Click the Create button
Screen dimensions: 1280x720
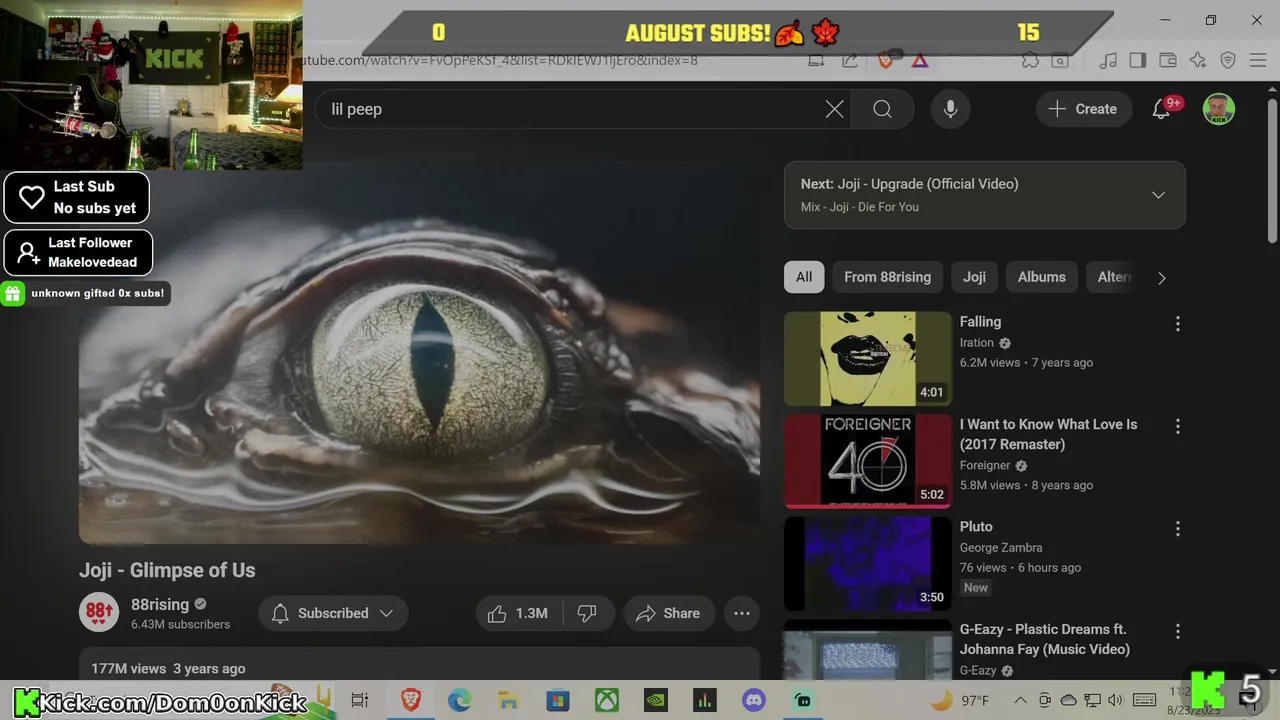point(1082,109)
